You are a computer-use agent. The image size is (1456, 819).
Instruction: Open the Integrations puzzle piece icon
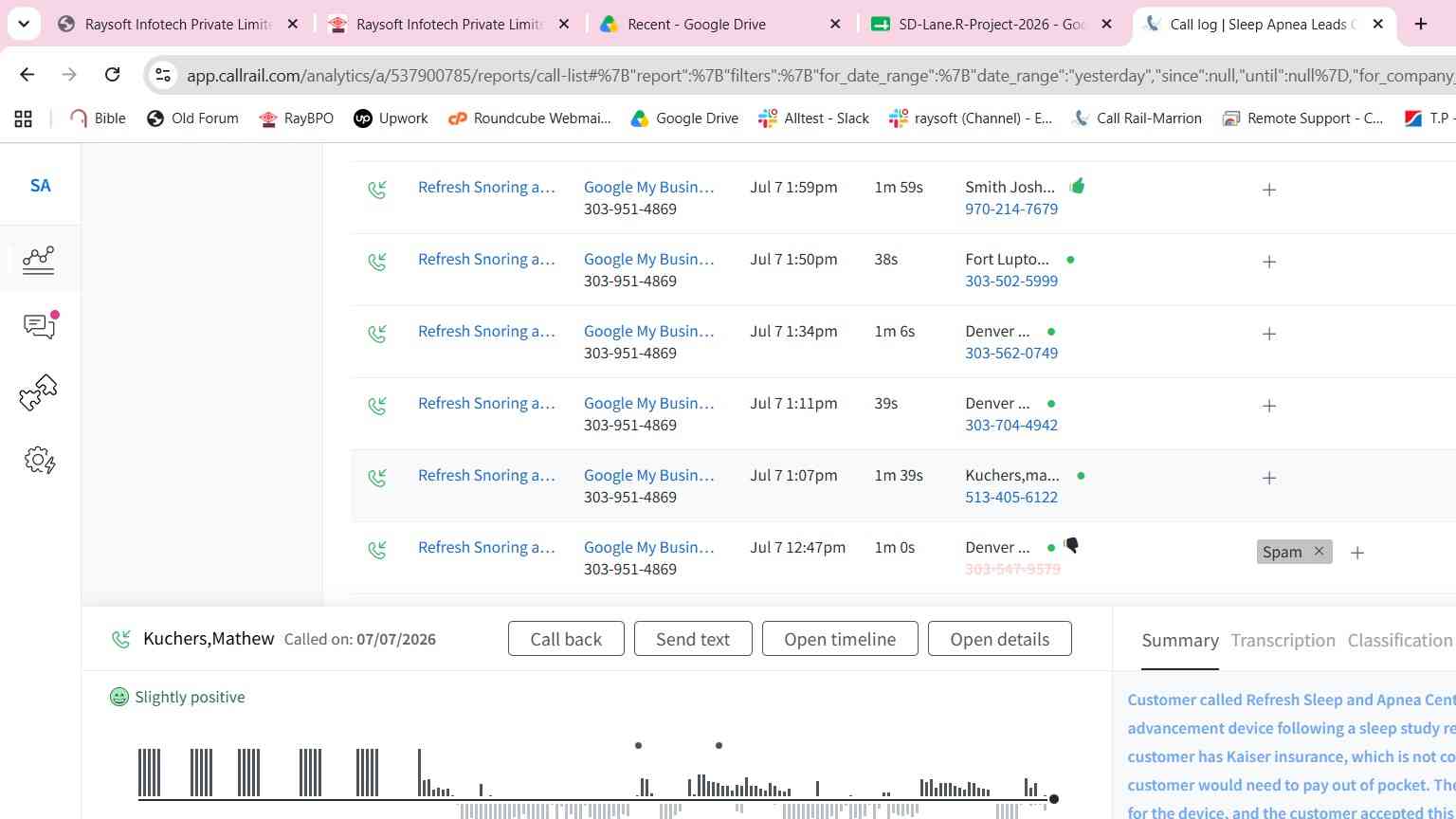(x=39, y=392)
